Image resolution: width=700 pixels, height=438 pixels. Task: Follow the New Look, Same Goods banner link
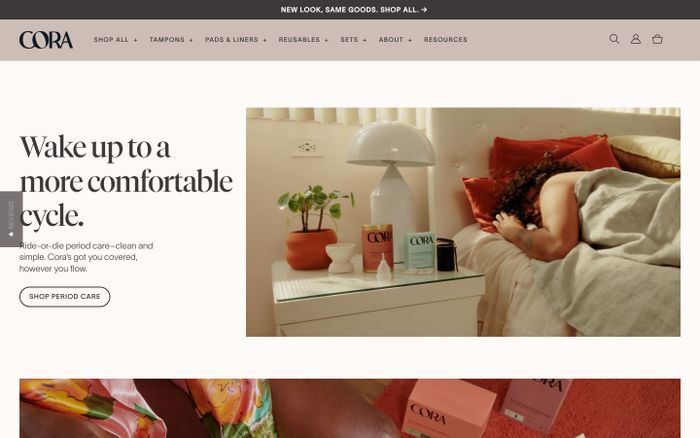point(350,9)
